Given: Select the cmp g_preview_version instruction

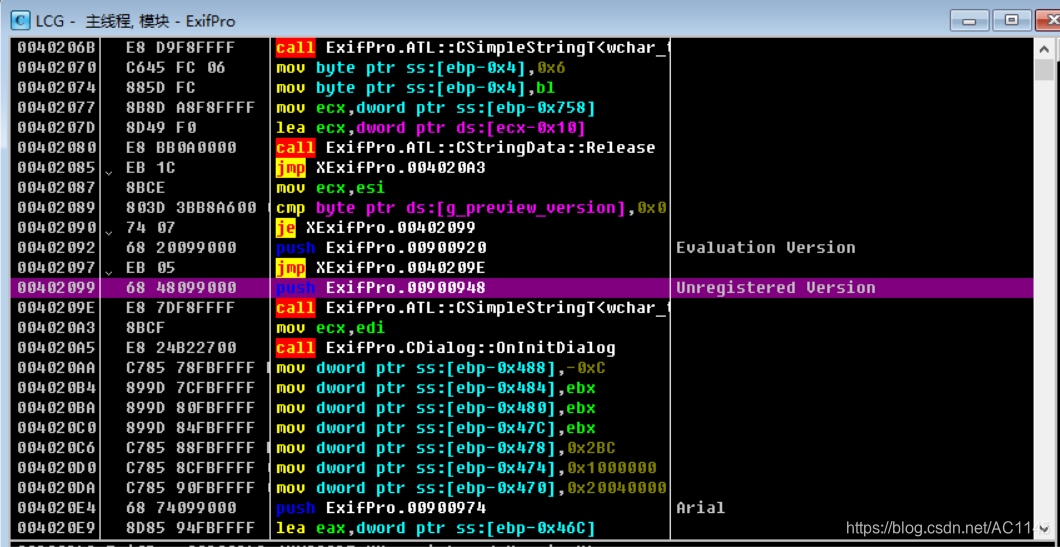Looking at the screenshot, I should [x=471, y=208].
